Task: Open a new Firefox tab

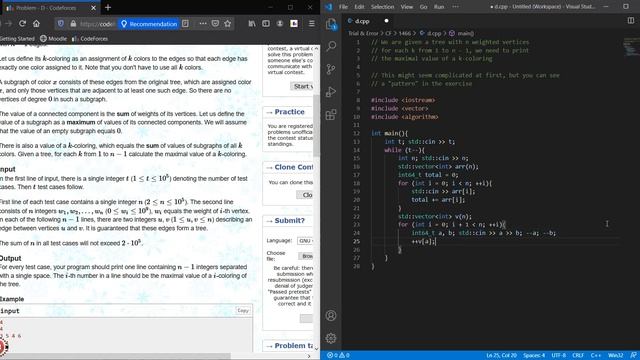Action: pos(108,7)
